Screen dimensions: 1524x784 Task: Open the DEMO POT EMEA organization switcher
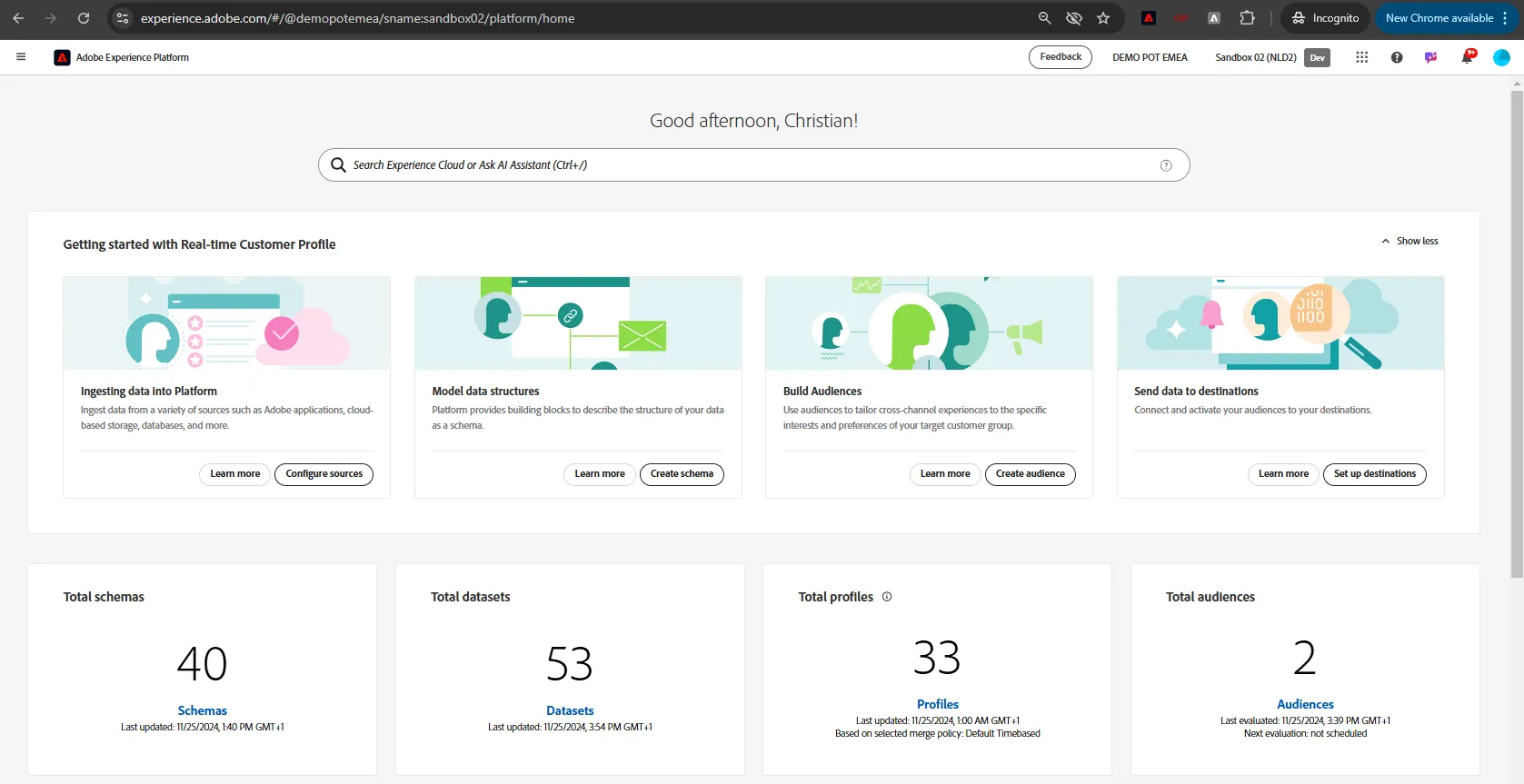coord(1150,57)
